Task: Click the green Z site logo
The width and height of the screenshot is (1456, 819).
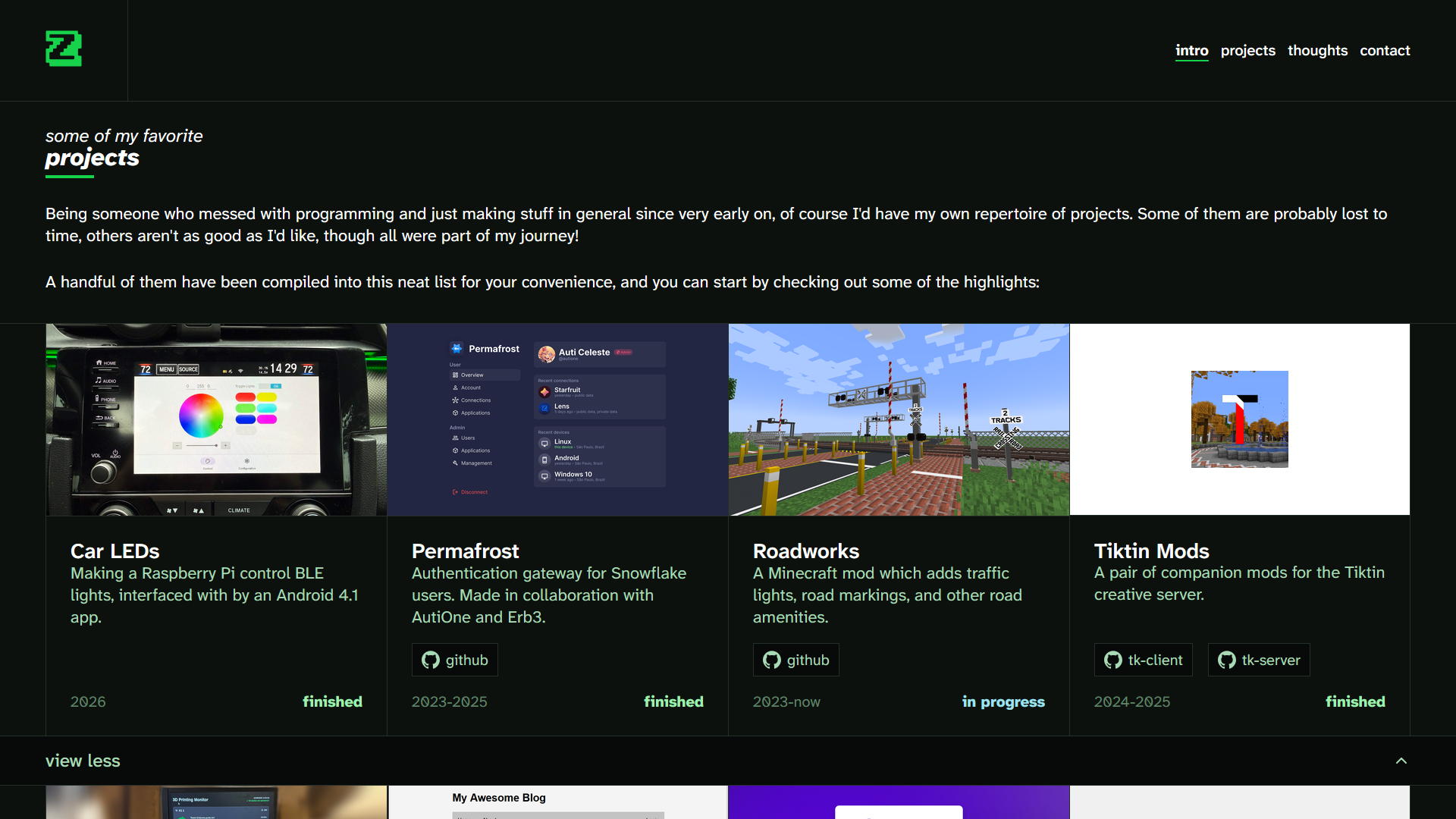Action: (x=64, y=49)
